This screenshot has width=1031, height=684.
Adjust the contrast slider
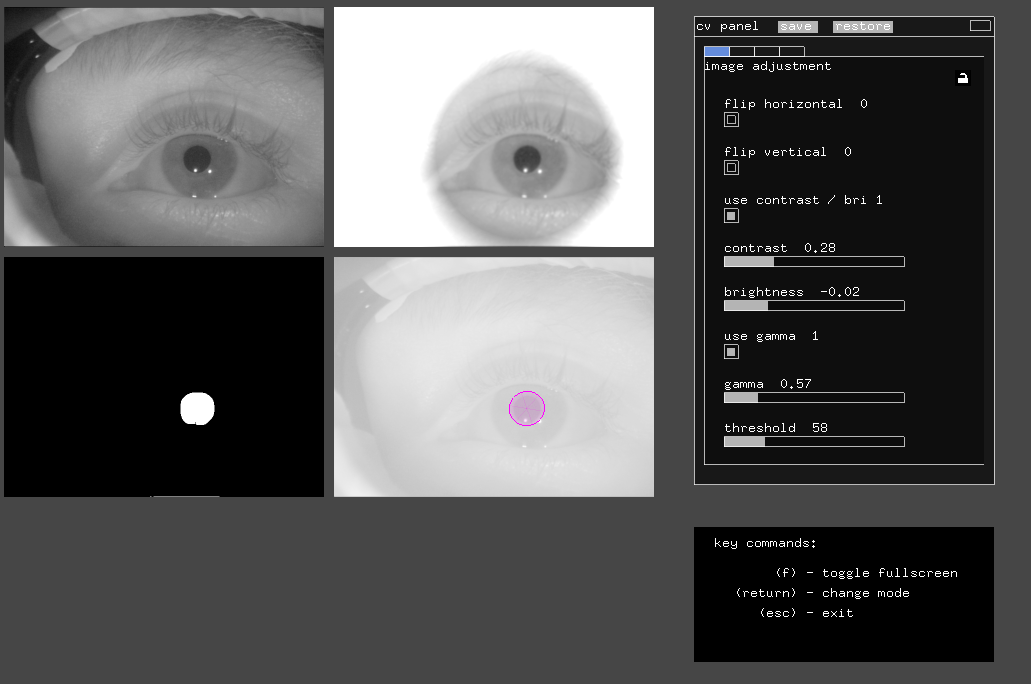[x=813, y=261]
